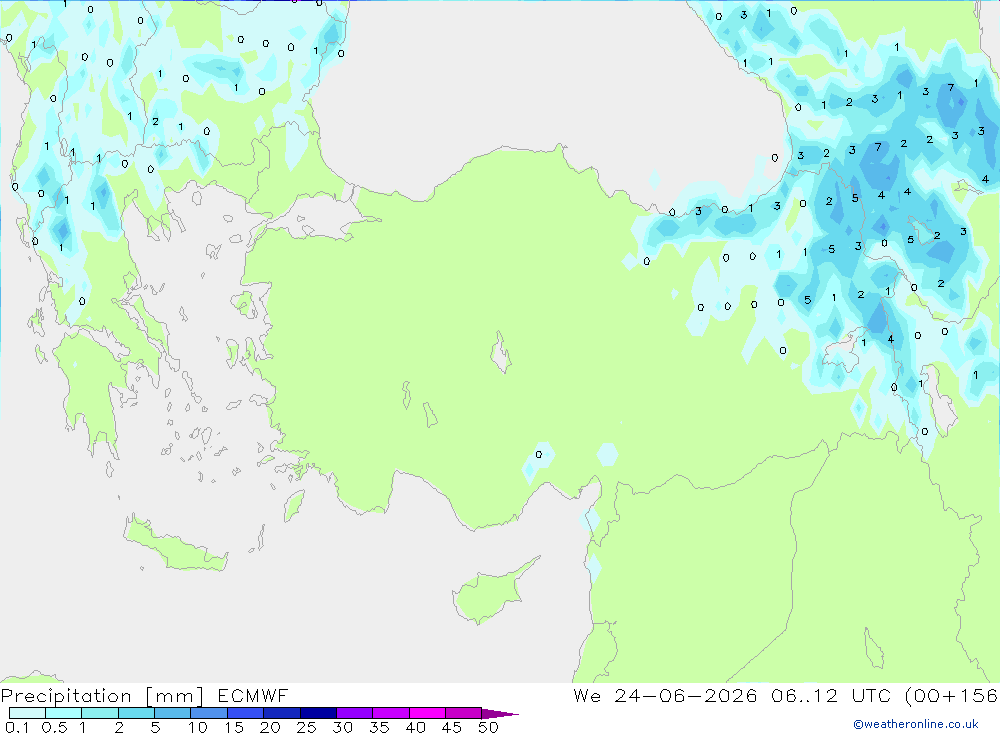Click the '(00+156' forecast offset text
This screenshot has height=733, width=1000.
tap(952, 696)
